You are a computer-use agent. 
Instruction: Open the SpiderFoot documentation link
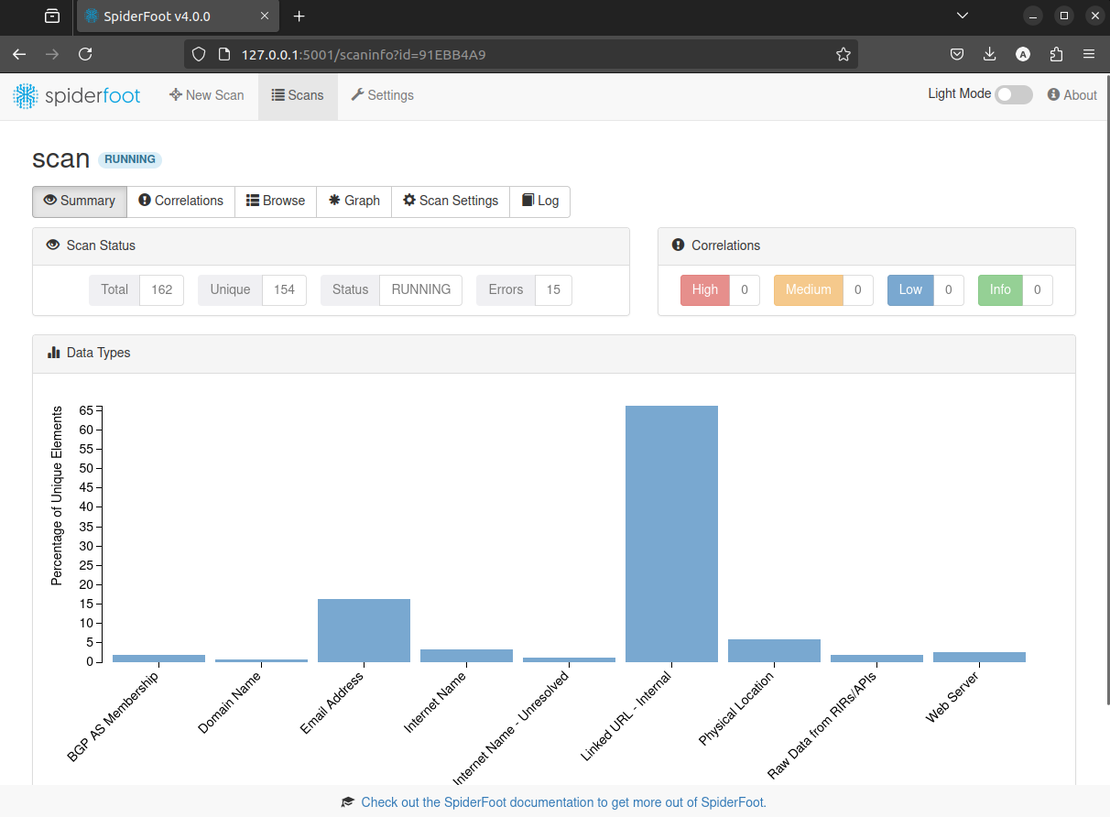pos(563,802)
